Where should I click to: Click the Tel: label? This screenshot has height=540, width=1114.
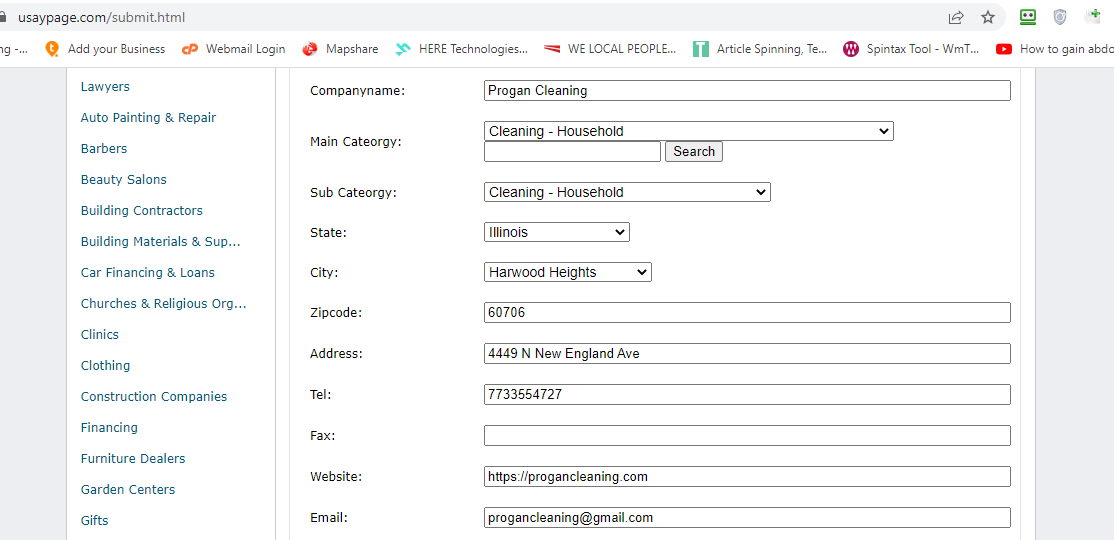tap(320, 394)
